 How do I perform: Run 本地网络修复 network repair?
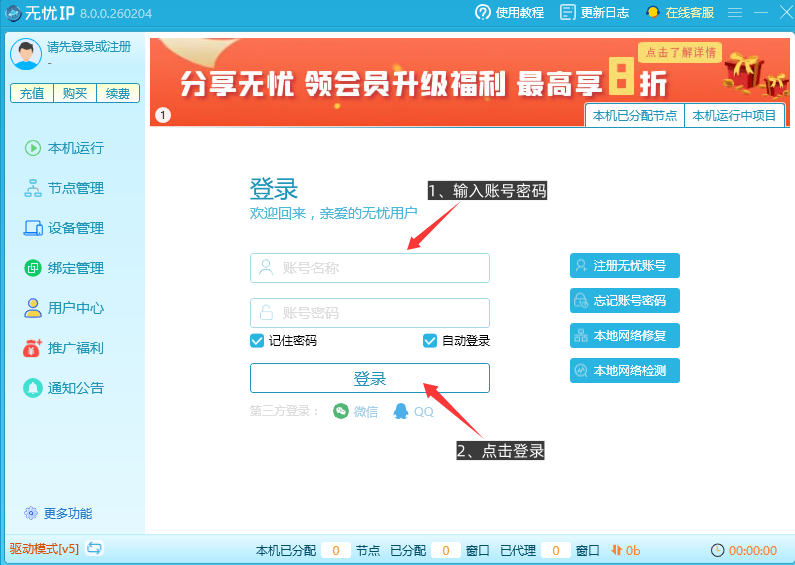tap(625, 336)
